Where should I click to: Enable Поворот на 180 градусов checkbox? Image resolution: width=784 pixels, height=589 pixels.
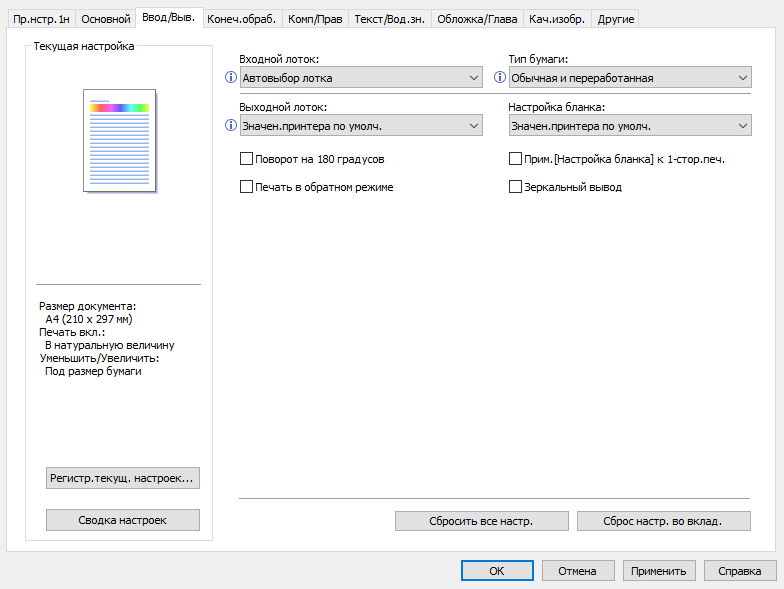coord(246,159)
